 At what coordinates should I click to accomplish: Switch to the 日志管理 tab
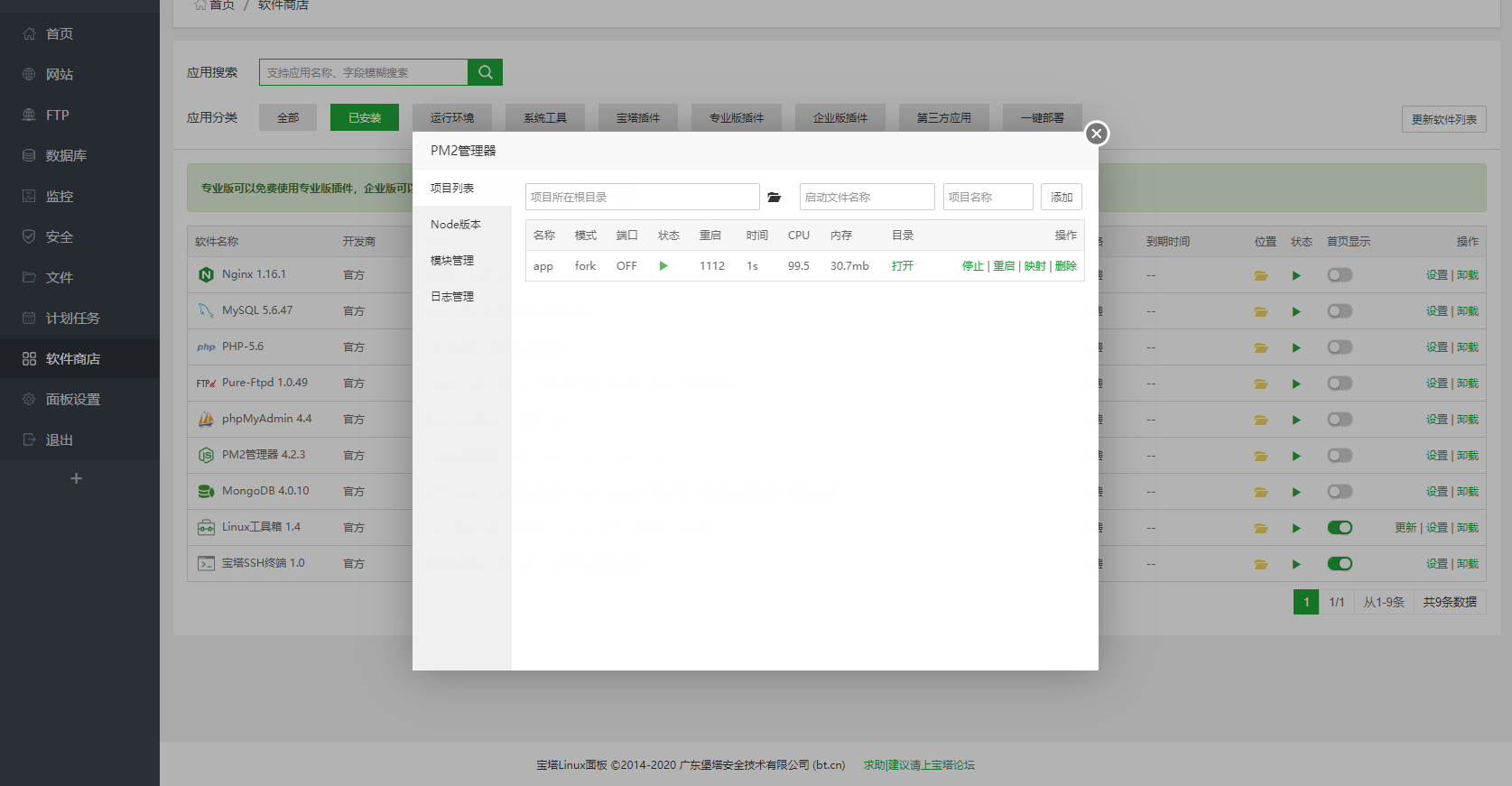462,296
